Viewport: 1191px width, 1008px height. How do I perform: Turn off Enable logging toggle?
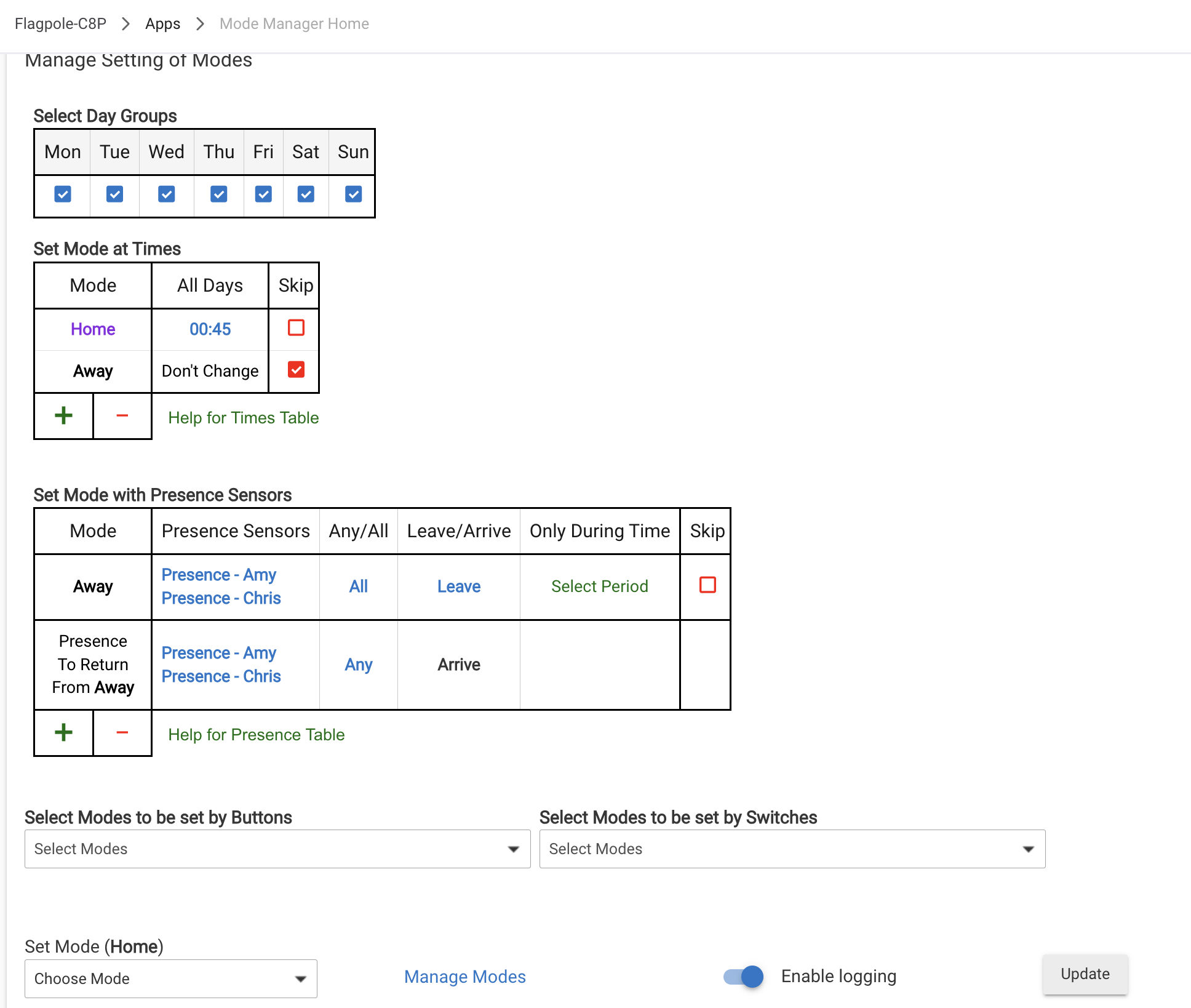pyautogui.click(x=743, y=976)
